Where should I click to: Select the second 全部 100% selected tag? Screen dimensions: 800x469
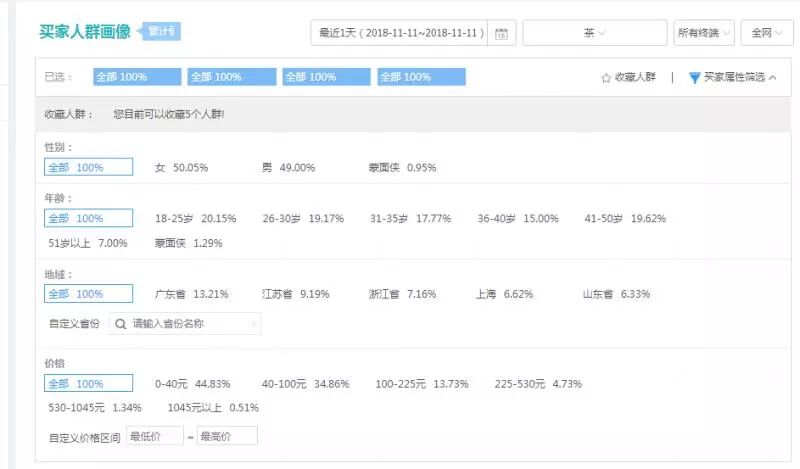click(x=232, y=77)
